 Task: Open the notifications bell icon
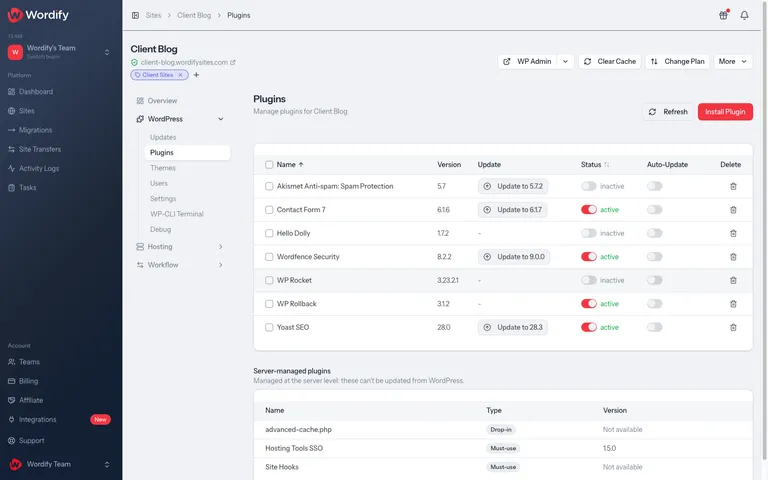tap(744, 15)
